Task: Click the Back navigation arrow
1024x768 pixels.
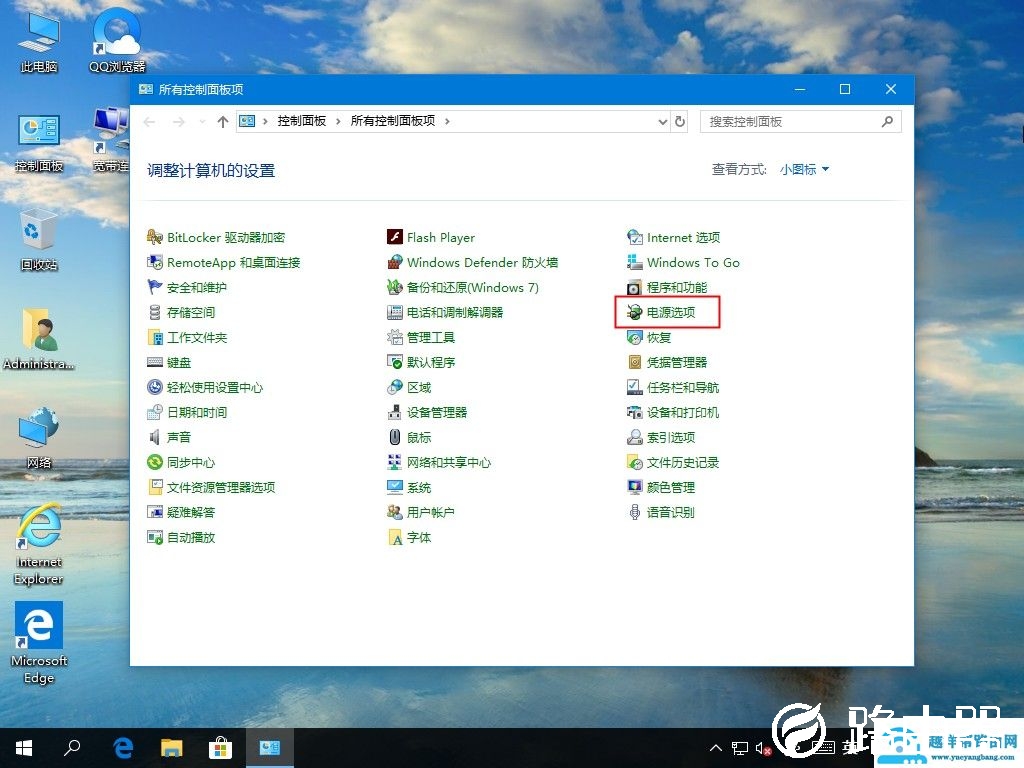Action: point(150,121)
